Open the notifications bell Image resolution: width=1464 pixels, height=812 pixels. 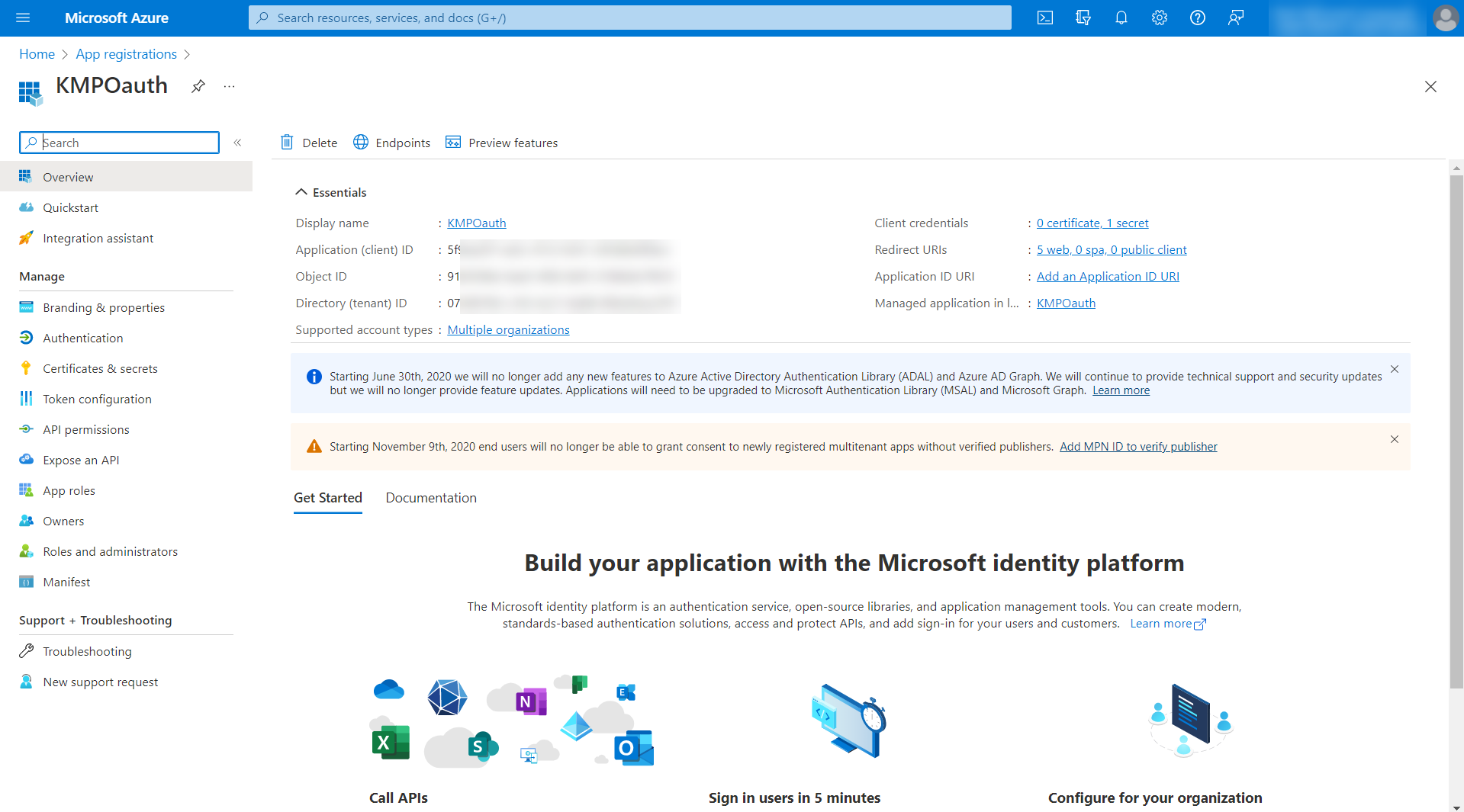click(x=1121, y=18)
